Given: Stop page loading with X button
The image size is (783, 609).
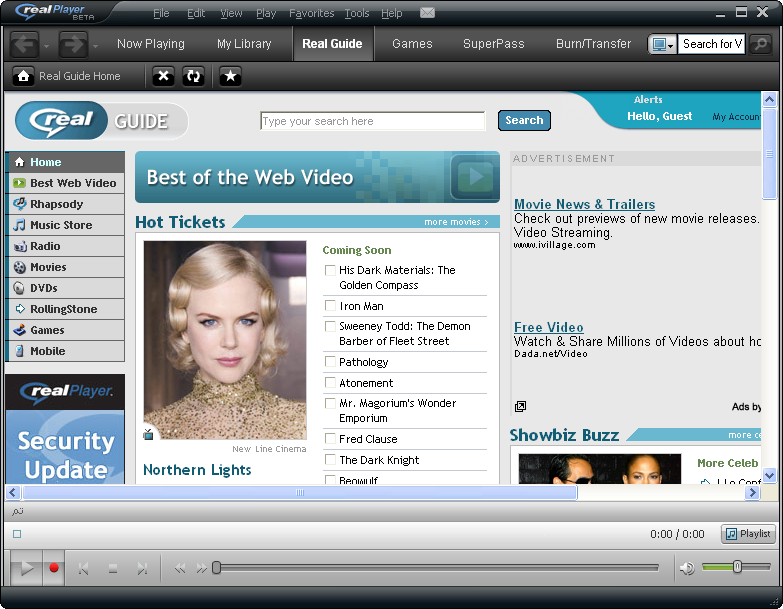Looking at the screenshot, I should pyautogui.click(x=163, y=76).
